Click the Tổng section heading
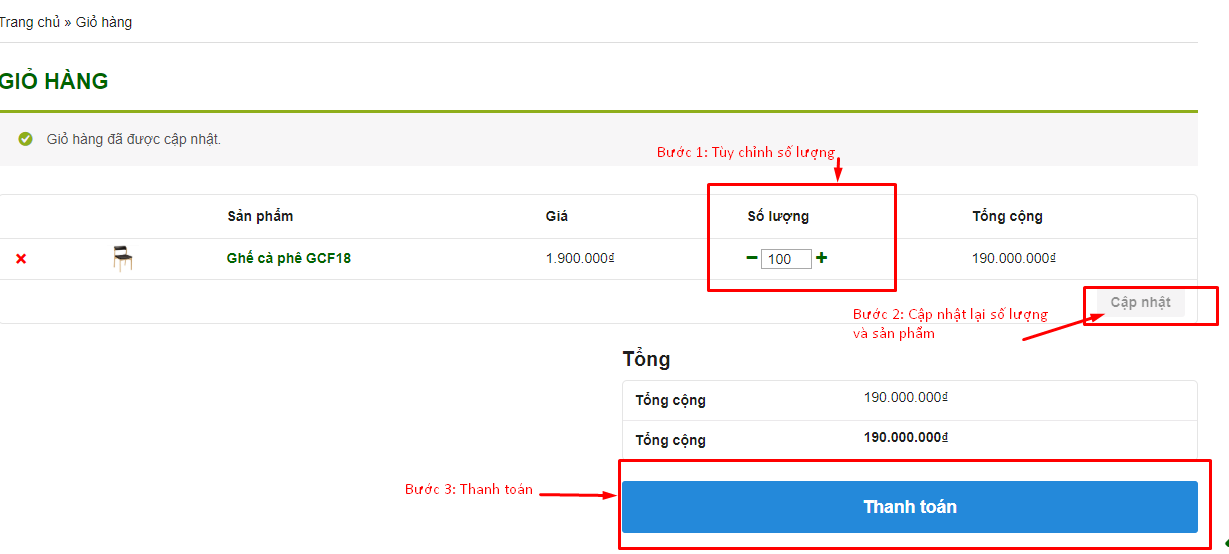 (x=646, y=359)
